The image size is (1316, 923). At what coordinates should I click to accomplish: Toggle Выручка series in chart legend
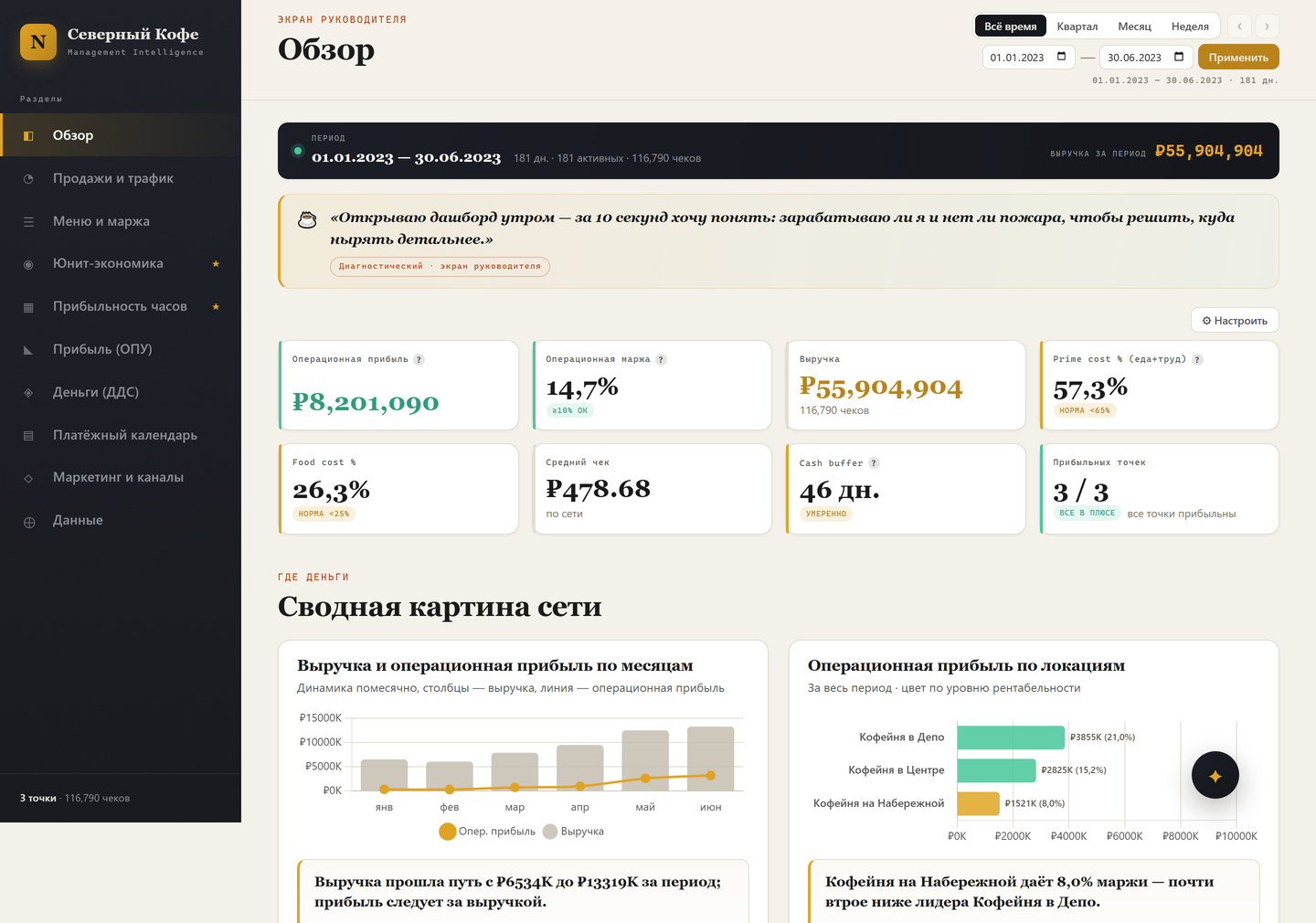573,832
